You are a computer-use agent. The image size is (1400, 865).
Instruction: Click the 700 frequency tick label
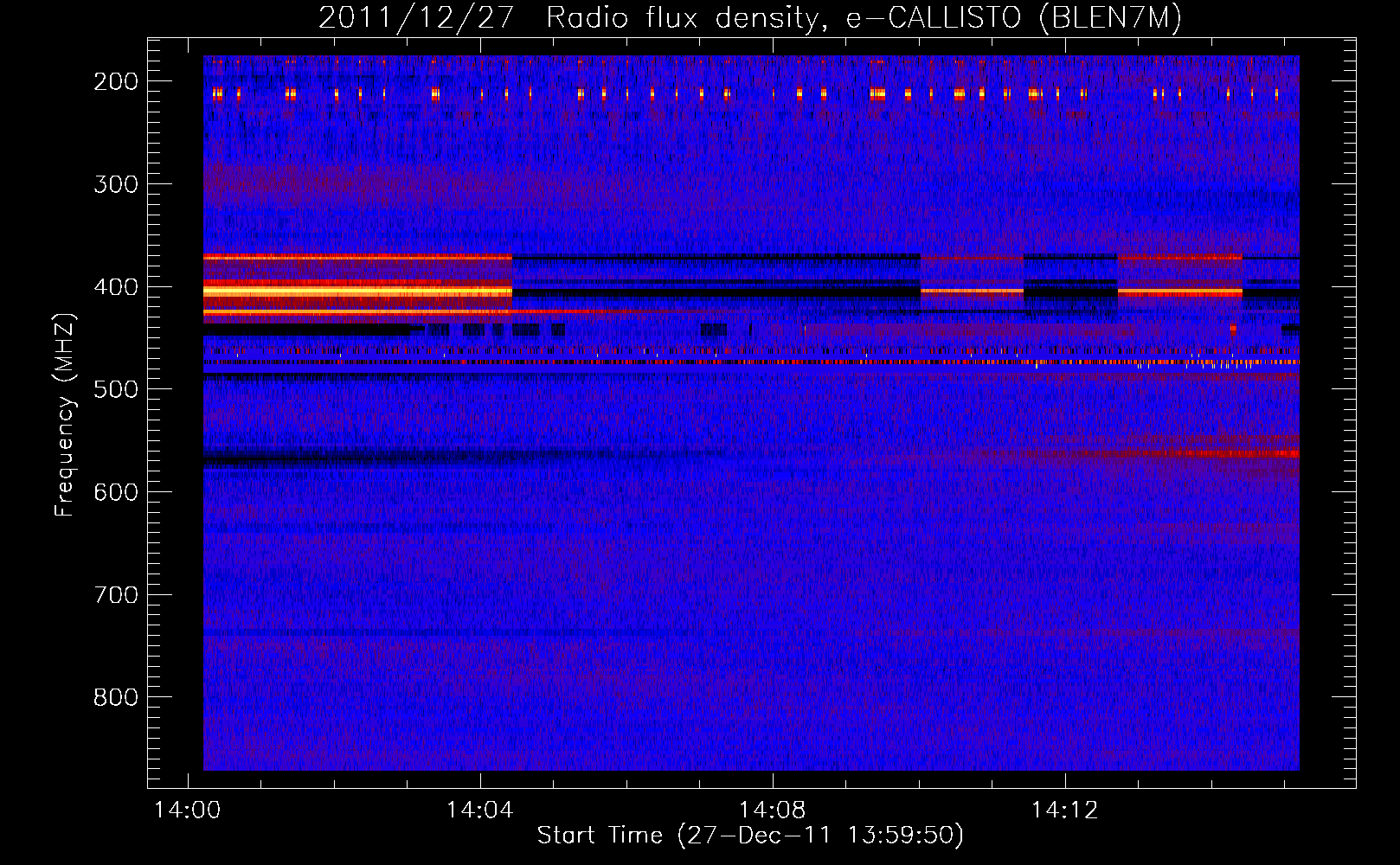point(116,595)
